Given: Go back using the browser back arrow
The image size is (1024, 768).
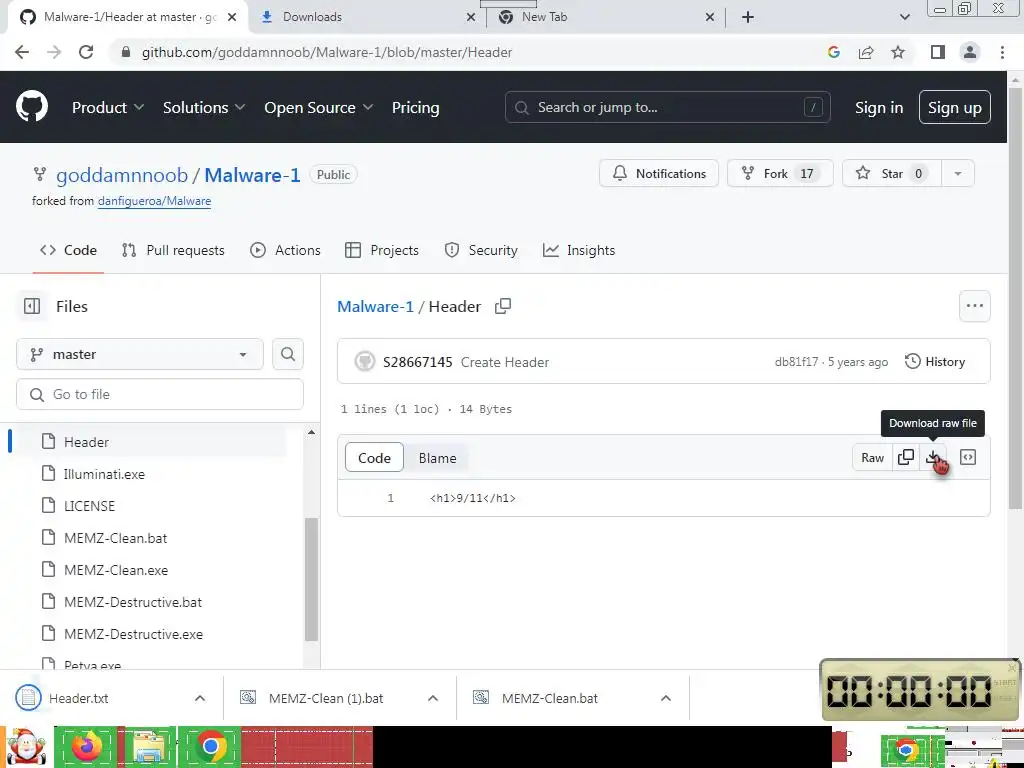Looking at the screenshot, I should [x=22, y=52].
